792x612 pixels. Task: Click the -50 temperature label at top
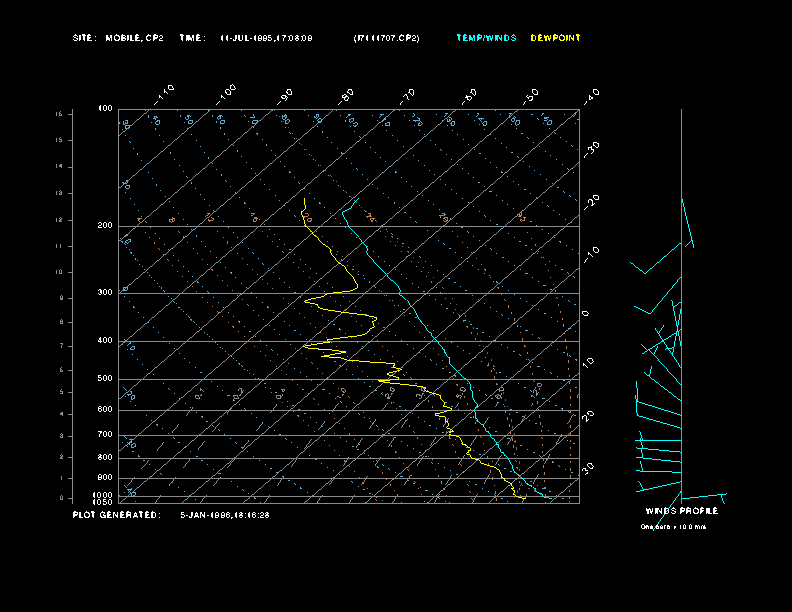coord(531,96)
